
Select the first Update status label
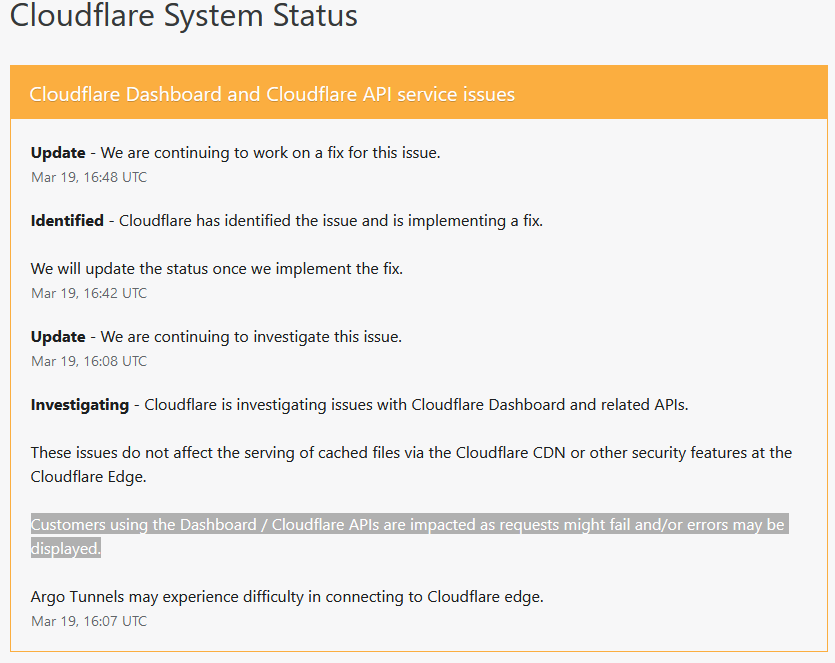click(58, 153)
